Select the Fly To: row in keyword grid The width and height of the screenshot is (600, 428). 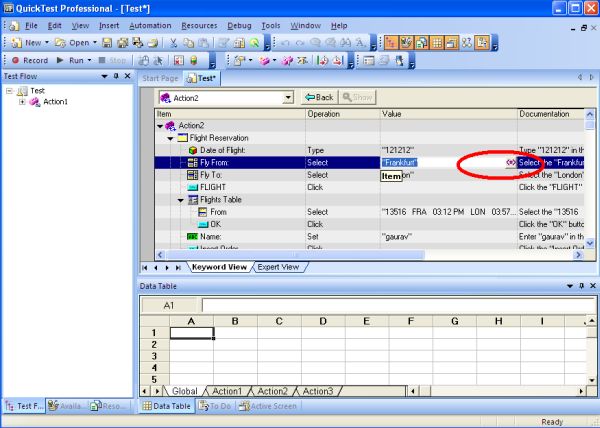(x=369, y=175)
